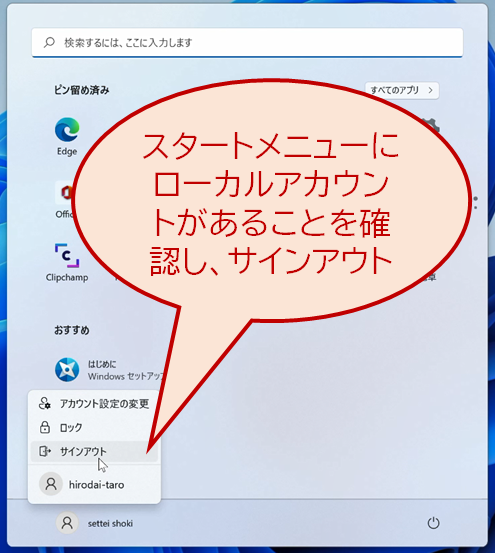The width and height of the screenshot is (495, 553).
Task: Click the Windows セットアップ recommended entry text
Action: (126, 376)
